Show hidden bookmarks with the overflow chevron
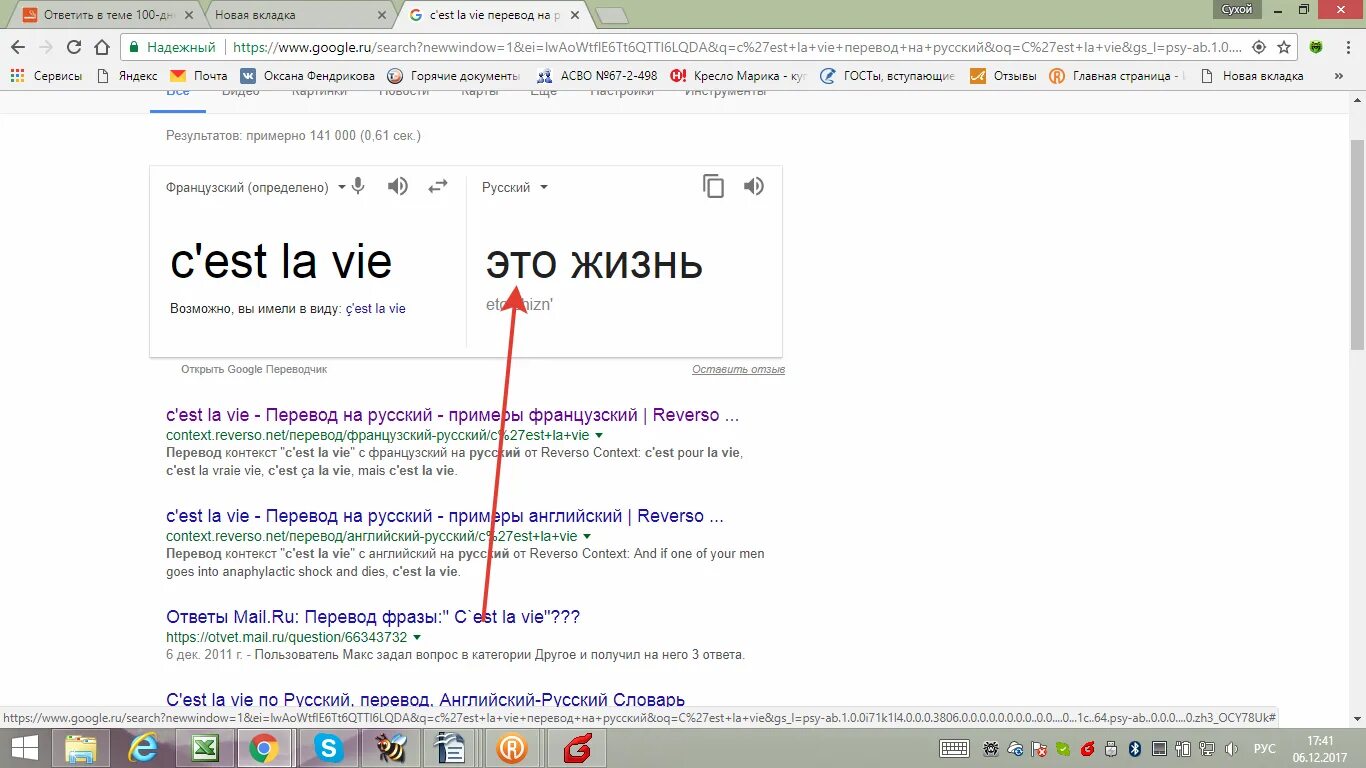This screenshot has height=768, width=1366. [x=1340, y=76]
